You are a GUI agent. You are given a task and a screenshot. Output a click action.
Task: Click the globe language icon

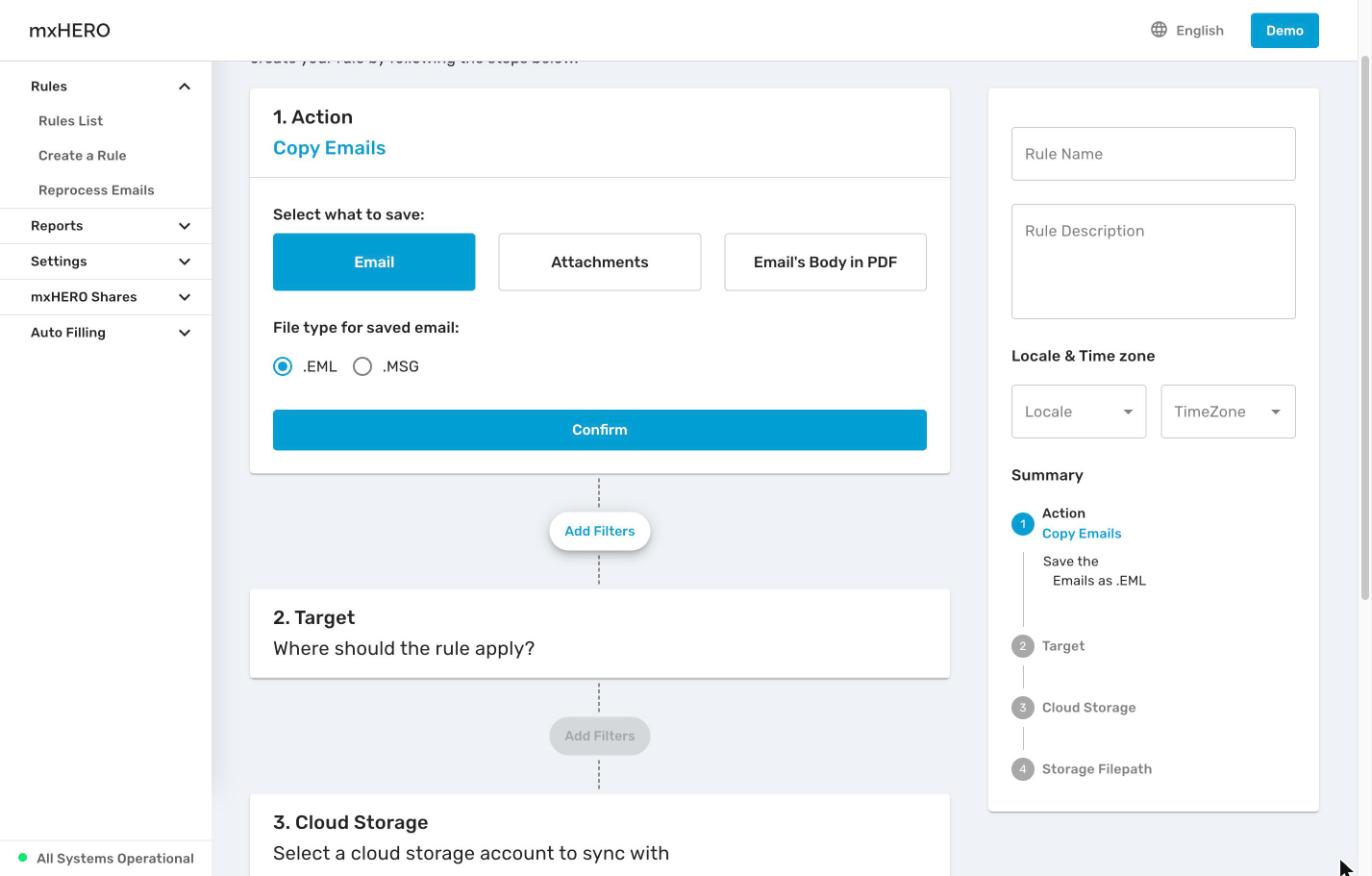pyautogui.click(x=1159, y=30)
